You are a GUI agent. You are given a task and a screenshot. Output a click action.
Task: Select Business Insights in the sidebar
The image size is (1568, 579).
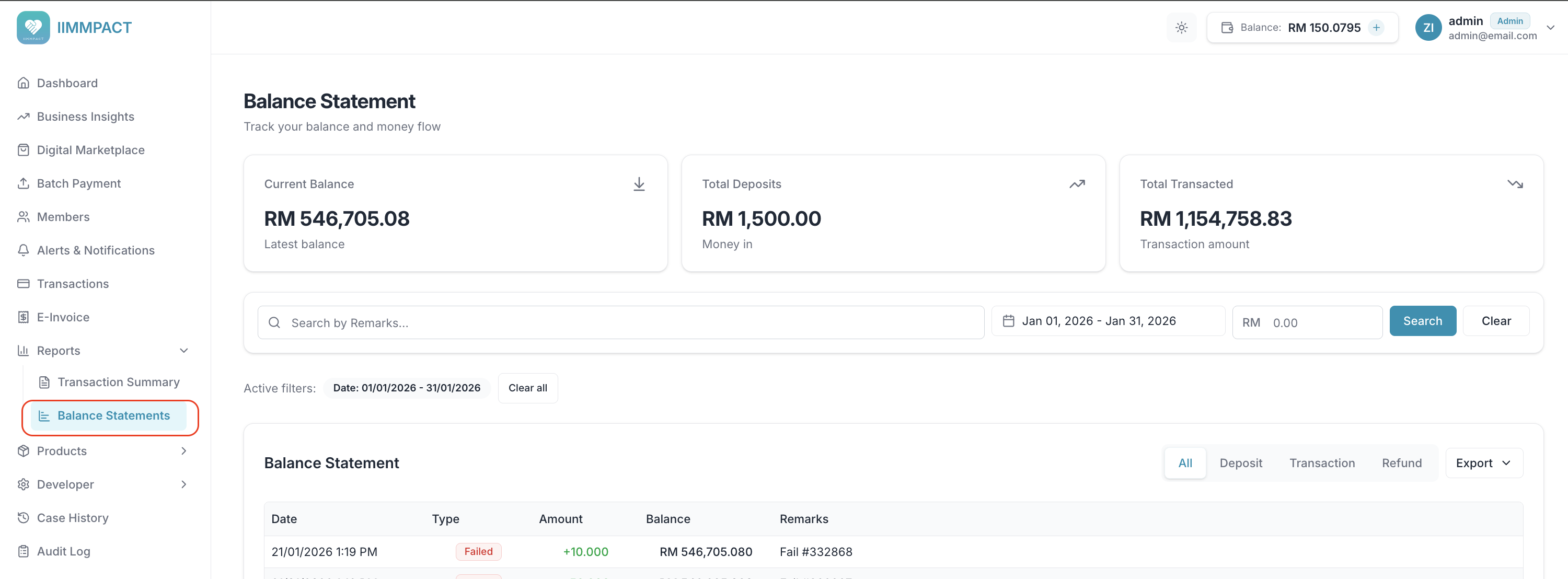[85, 117]
